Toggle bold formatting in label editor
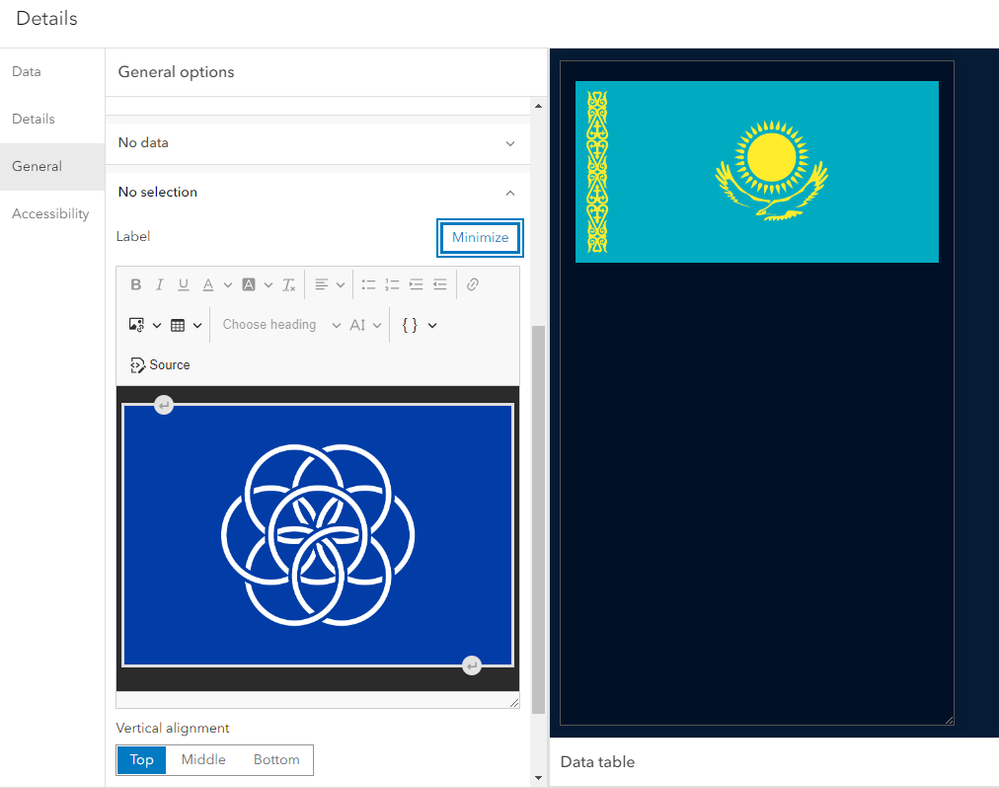999x788 pixels. [136, 285]
